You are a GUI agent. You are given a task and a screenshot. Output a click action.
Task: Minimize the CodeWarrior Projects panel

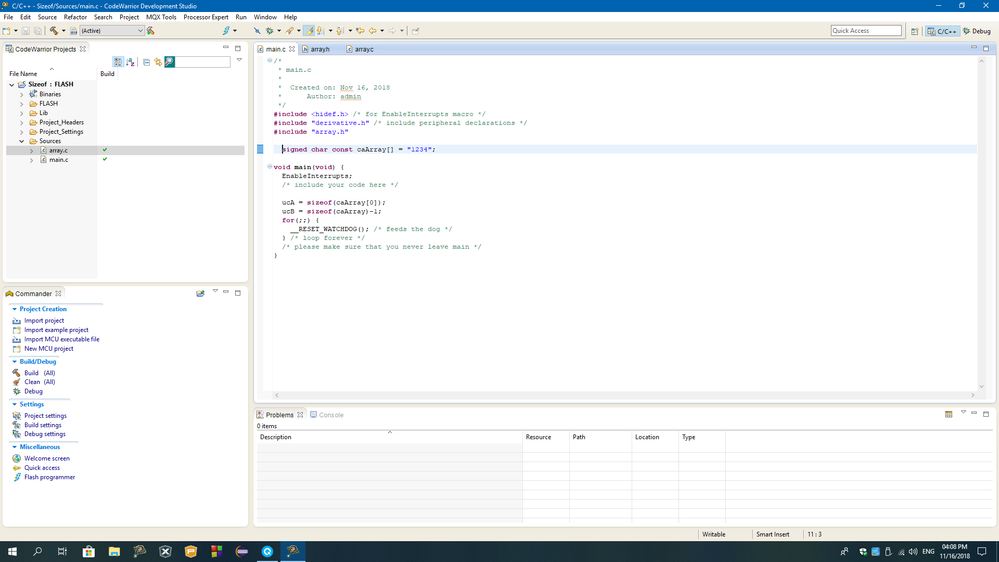[226, 48]
